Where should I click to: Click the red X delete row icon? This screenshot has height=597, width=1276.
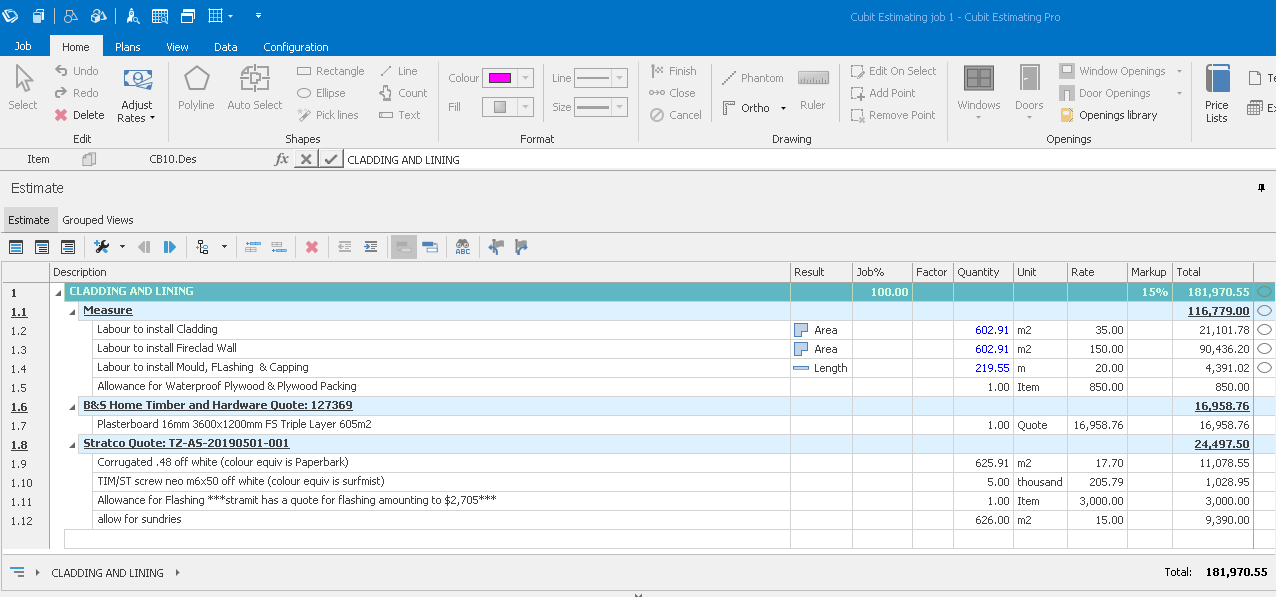pos(311,247)
